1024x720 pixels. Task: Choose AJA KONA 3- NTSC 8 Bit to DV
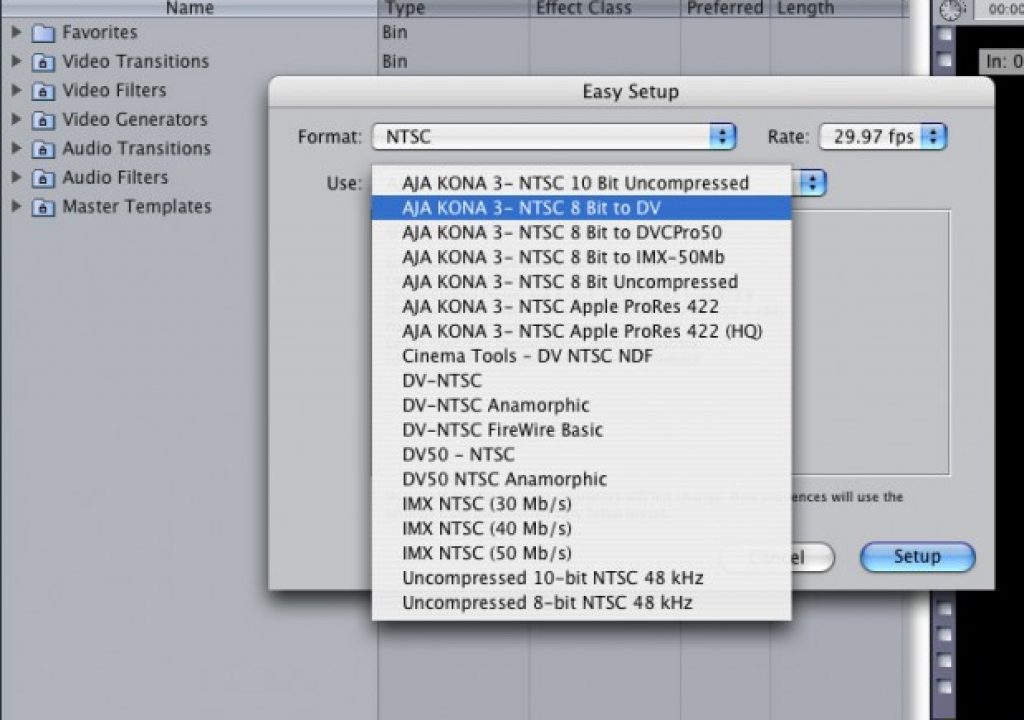(x=581, y=208)
